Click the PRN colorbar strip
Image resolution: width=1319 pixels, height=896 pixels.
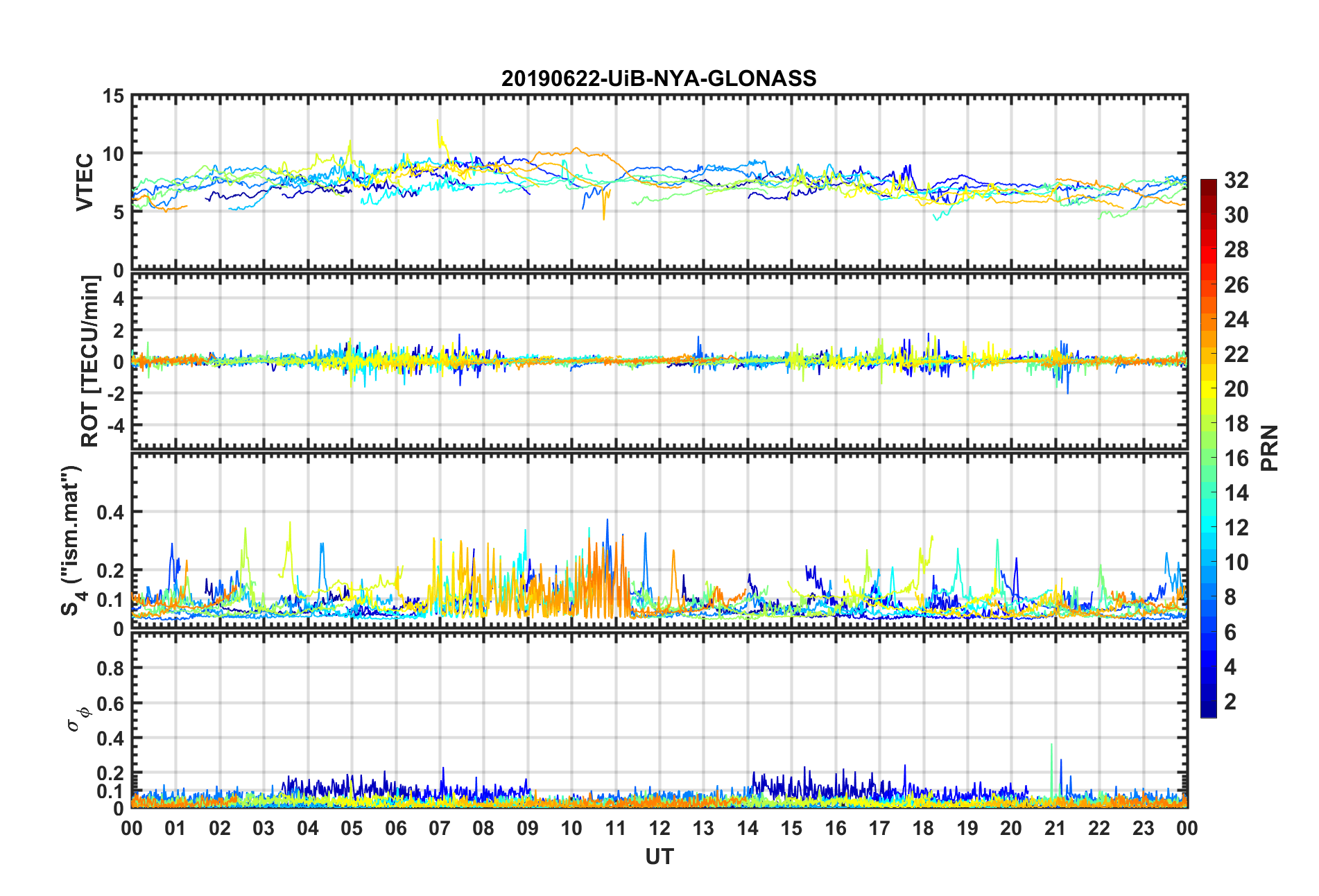pyautogui.click(x=1208, y=448)
